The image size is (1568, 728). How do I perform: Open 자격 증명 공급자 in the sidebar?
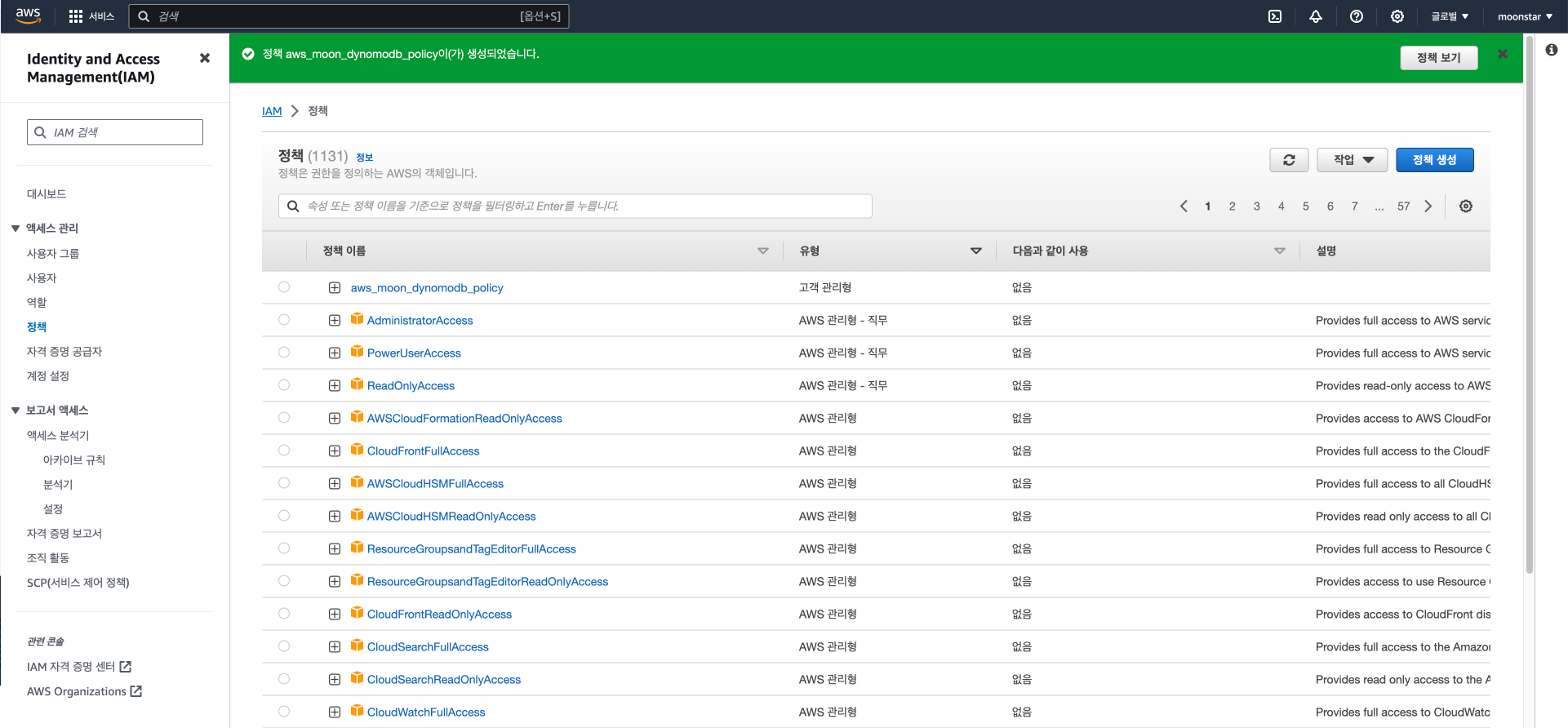point(64,352)
